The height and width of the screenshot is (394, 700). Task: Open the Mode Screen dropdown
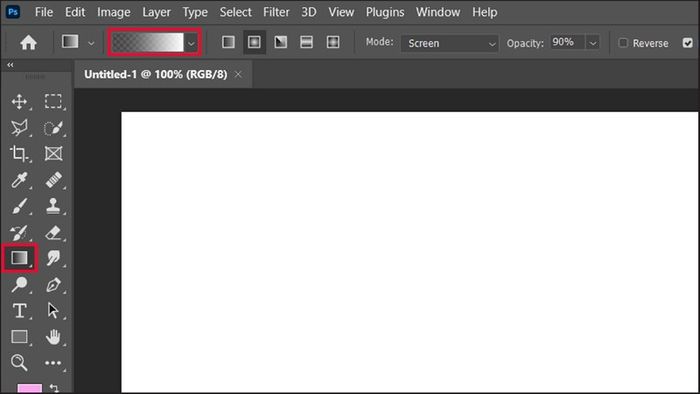click(450, 43)
